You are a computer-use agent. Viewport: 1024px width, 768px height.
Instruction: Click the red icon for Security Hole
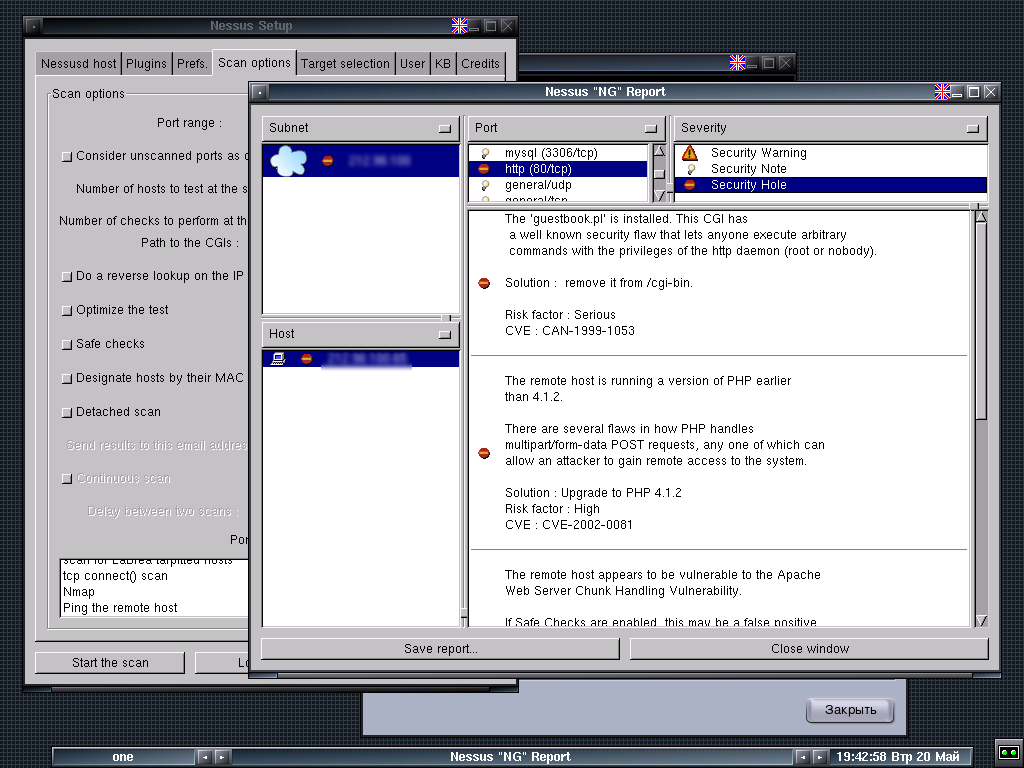[x=690, y=185]
